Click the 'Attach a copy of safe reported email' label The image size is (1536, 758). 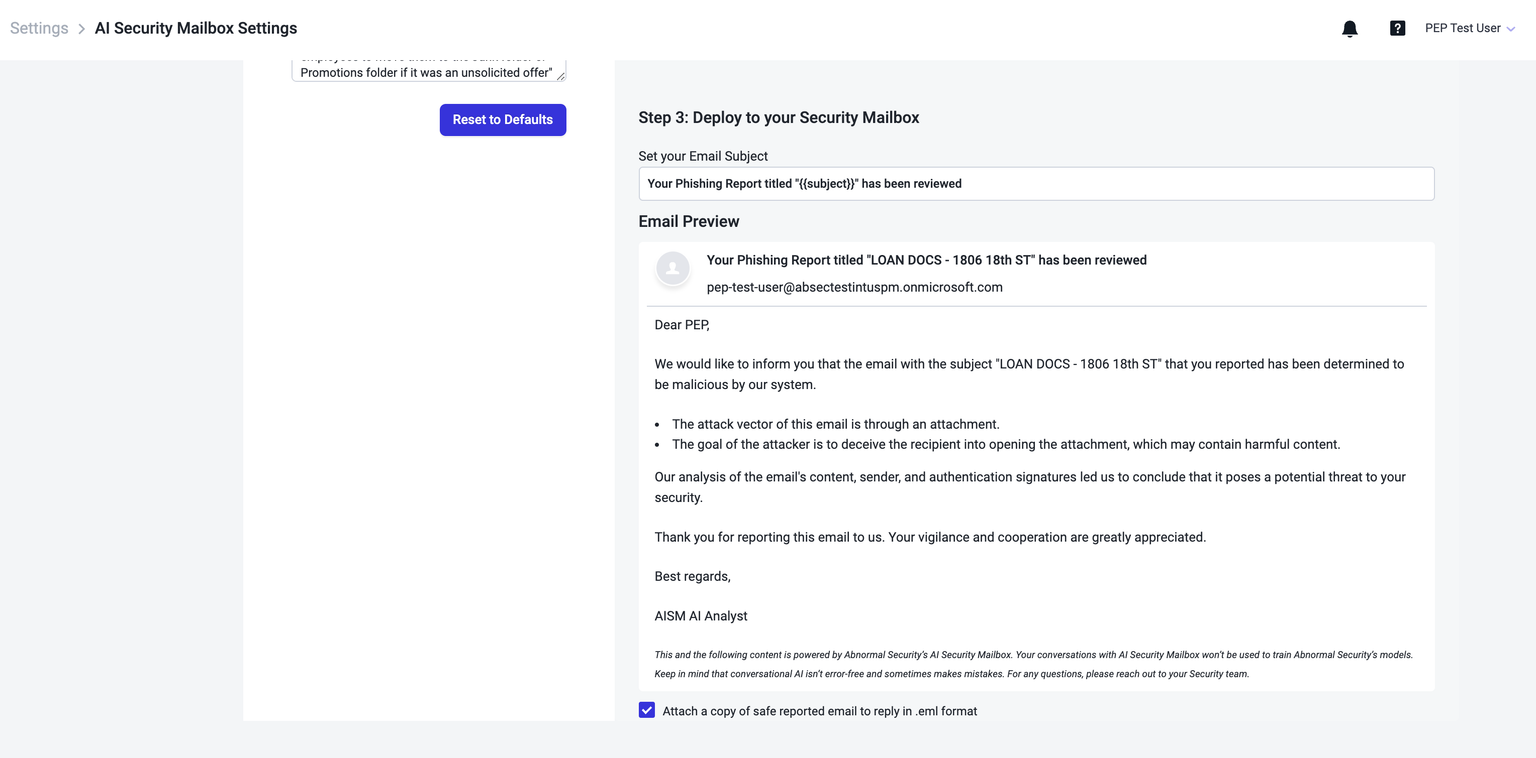[819, 711]
